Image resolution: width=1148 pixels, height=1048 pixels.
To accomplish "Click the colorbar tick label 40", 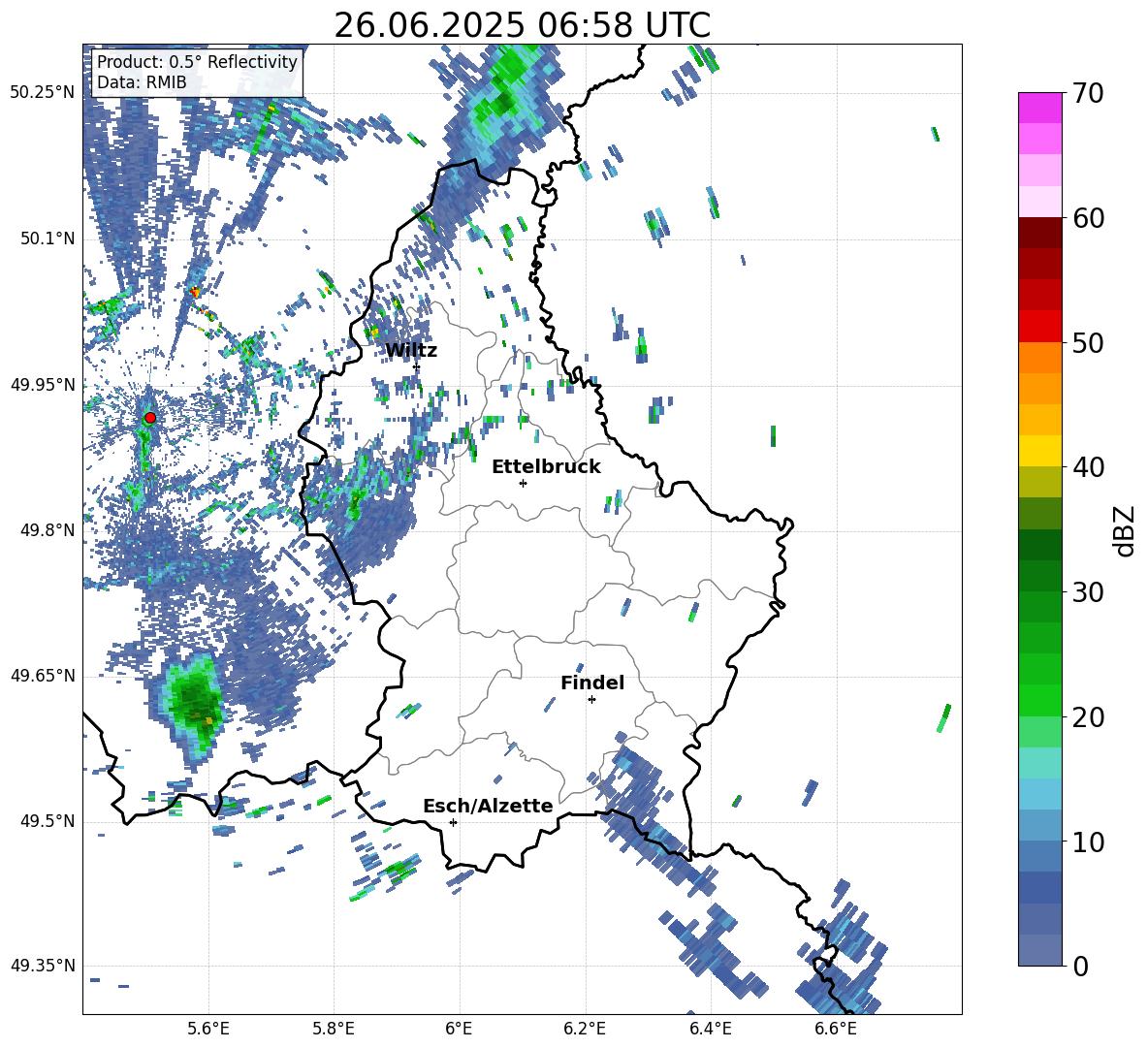I will tap(1089, 467).
